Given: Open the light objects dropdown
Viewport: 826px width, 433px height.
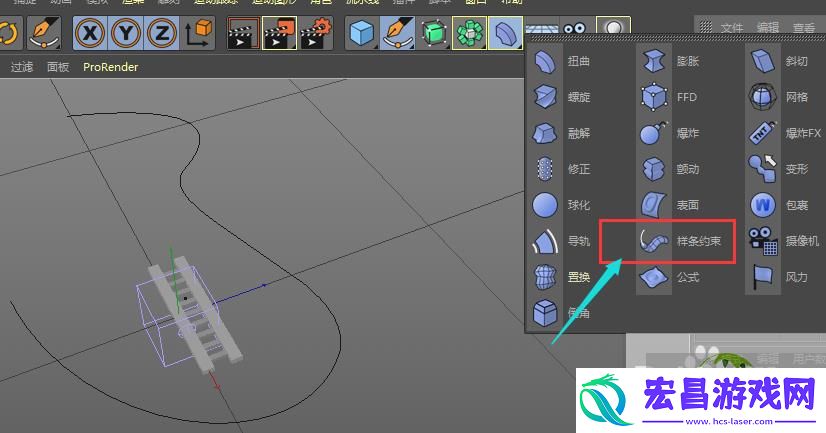Looking at the screenshot, I should click(x=613, y=27).
